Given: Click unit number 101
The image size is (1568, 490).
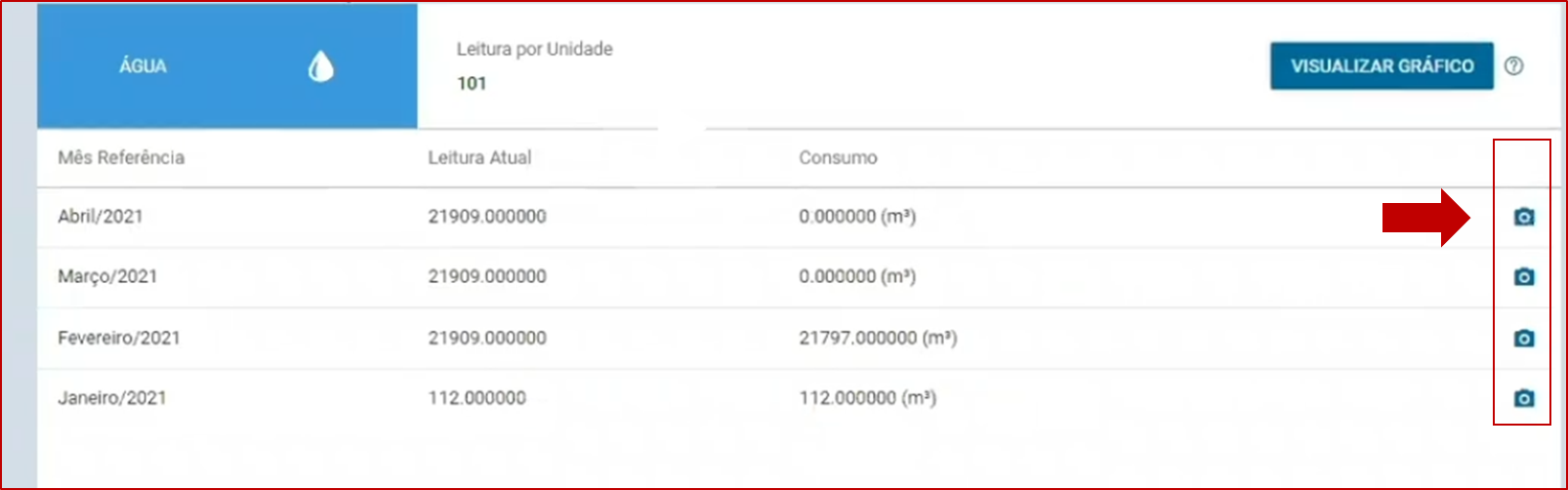Looking at the screenshot, I should (472, 83).
